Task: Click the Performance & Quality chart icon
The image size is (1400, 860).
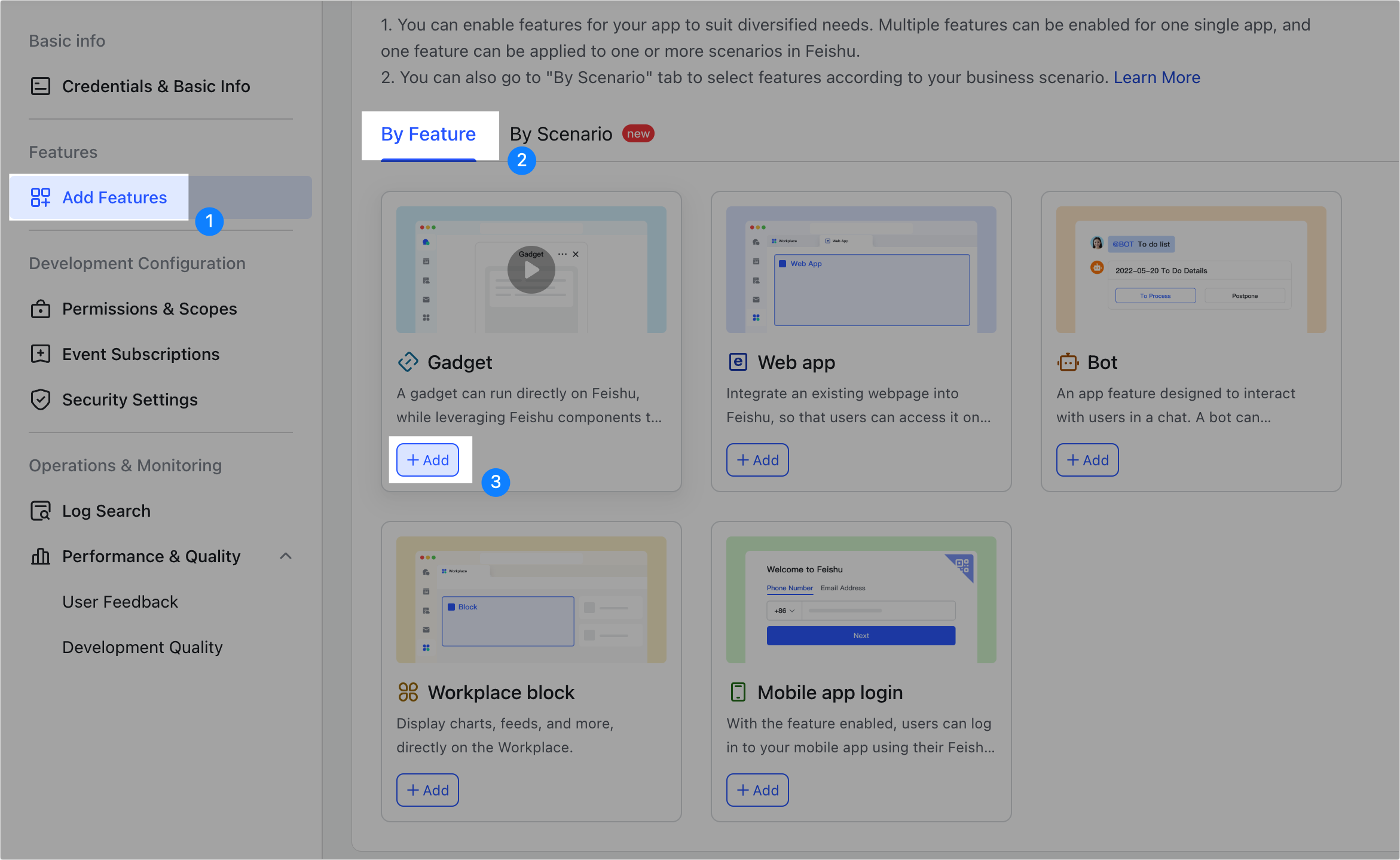Action: [x=41, y=556]
